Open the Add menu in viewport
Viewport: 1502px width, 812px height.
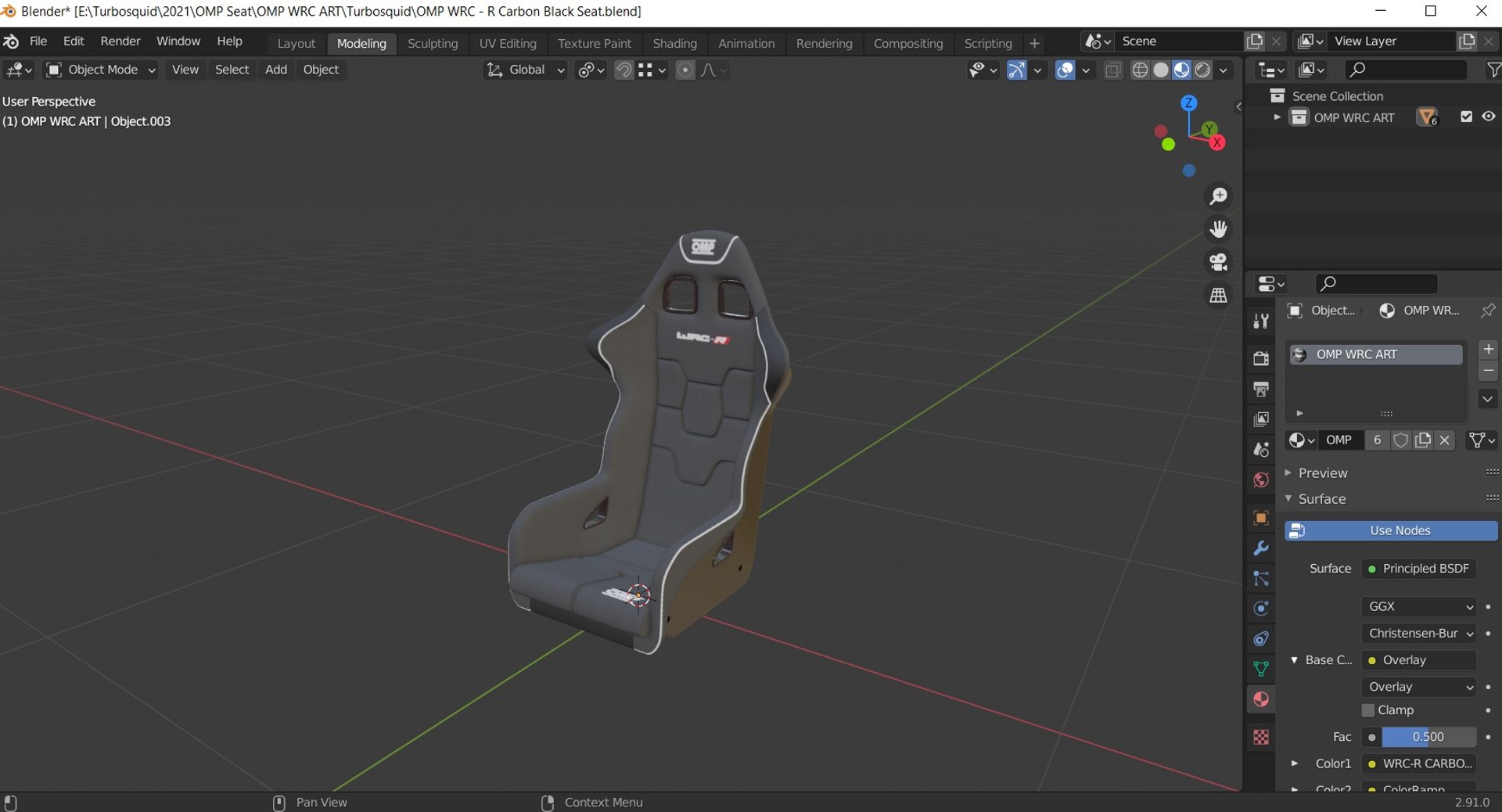[x=276, y=70]
